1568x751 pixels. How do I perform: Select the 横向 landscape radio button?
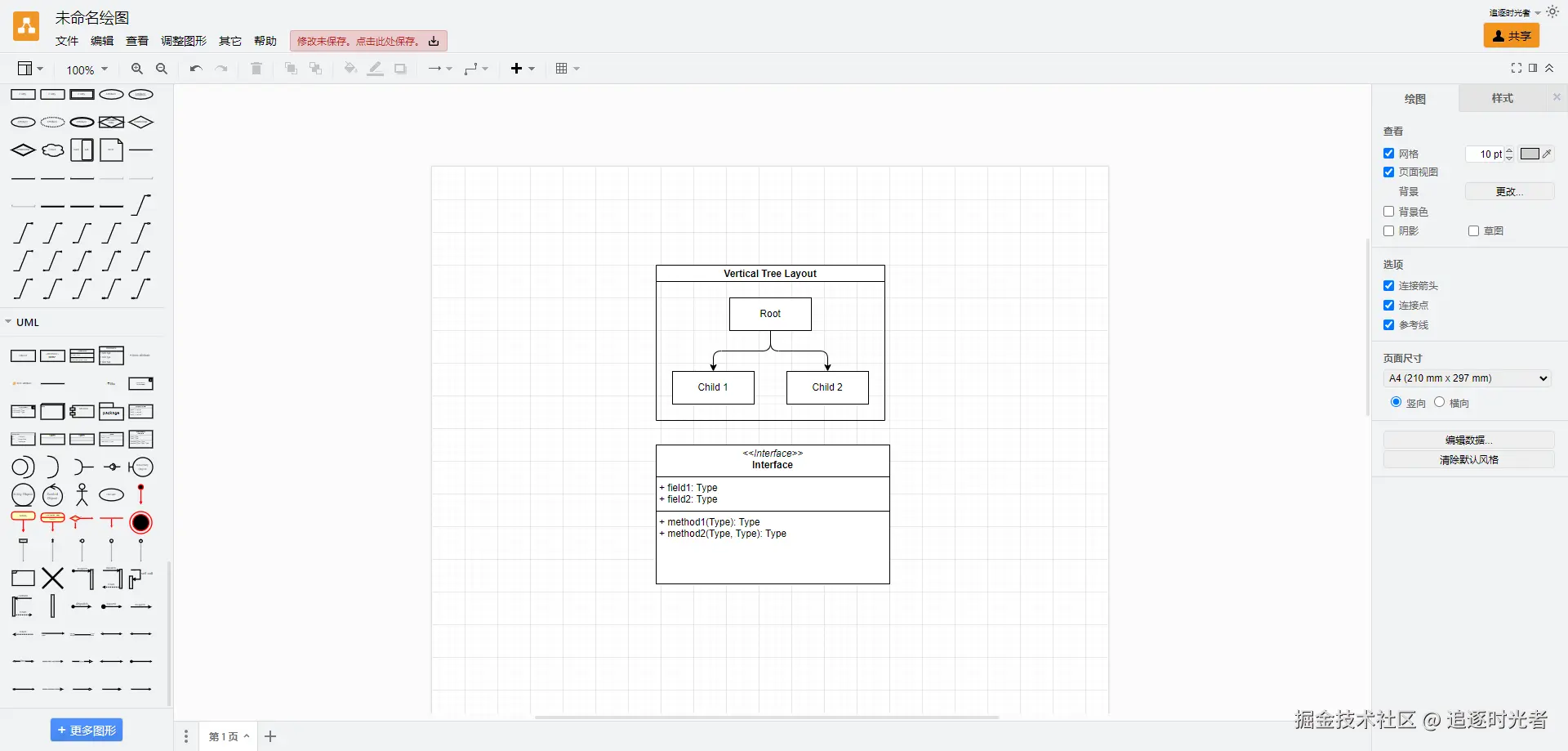coord(1439,402)
